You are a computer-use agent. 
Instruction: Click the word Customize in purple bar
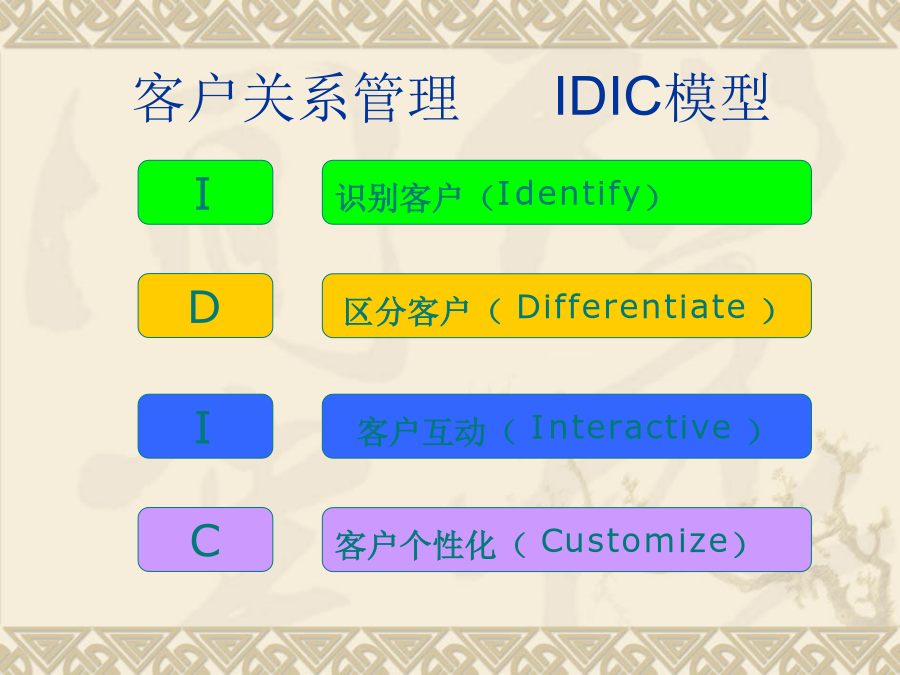(x=635, y=541)
